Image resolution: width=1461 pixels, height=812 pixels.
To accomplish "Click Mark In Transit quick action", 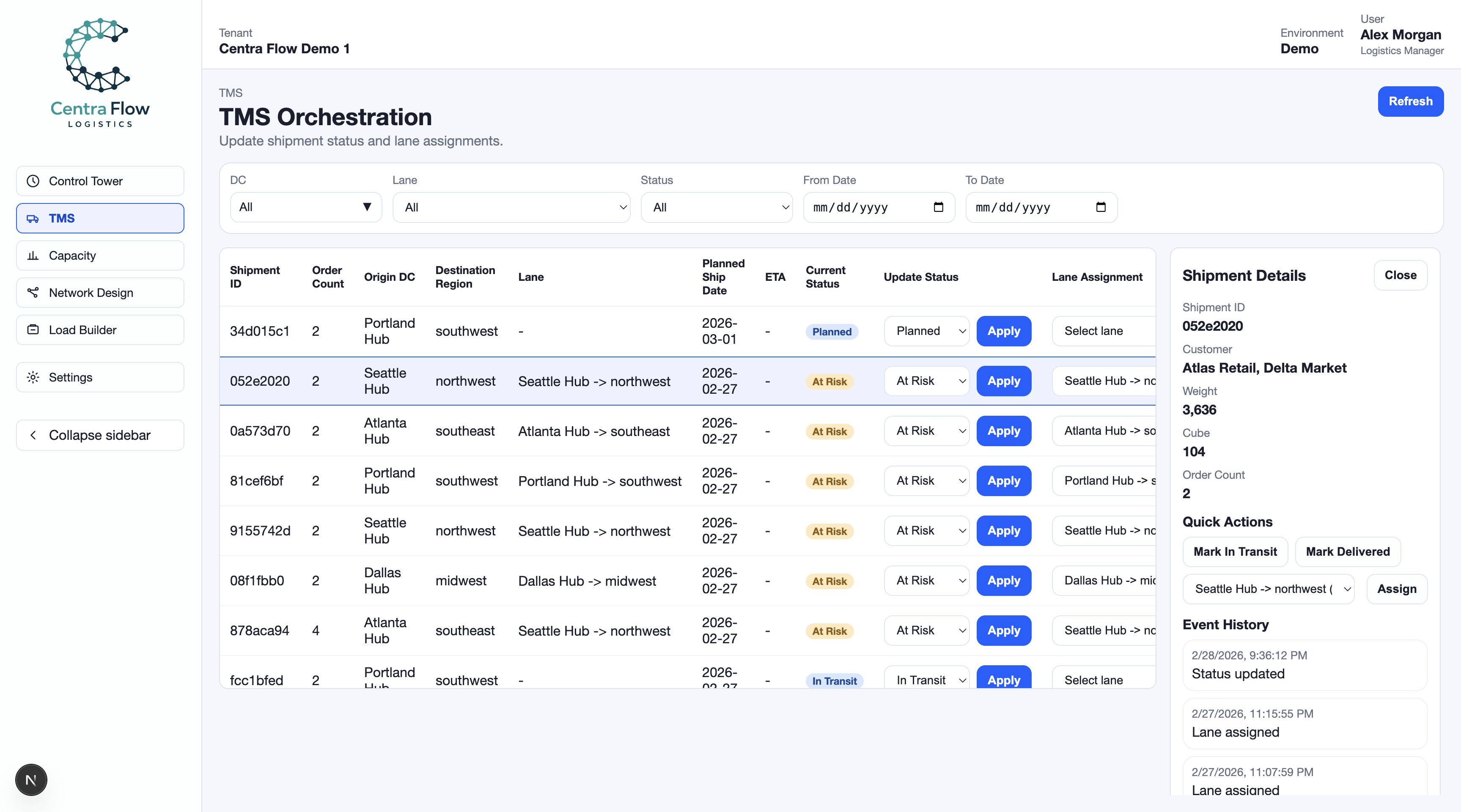I will 1235,552.
